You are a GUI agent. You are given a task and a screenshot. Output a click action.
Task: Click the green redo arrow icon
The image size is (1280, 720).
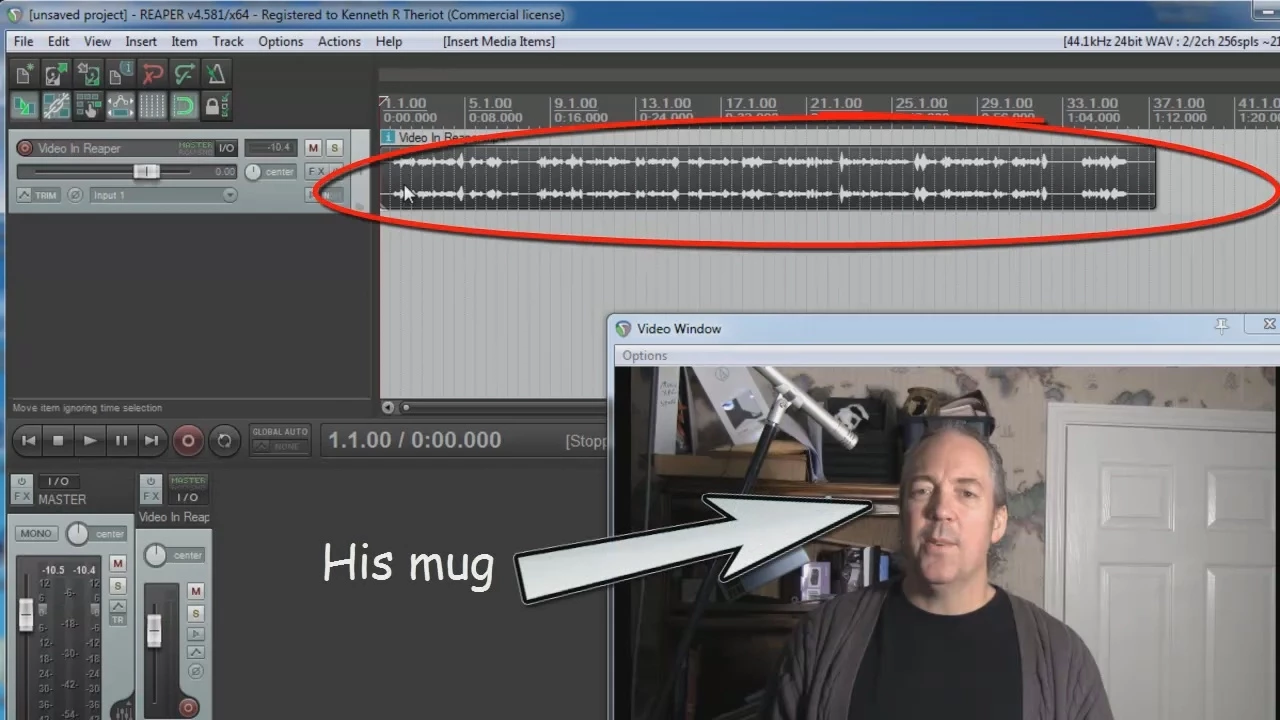tap(184, 74)
